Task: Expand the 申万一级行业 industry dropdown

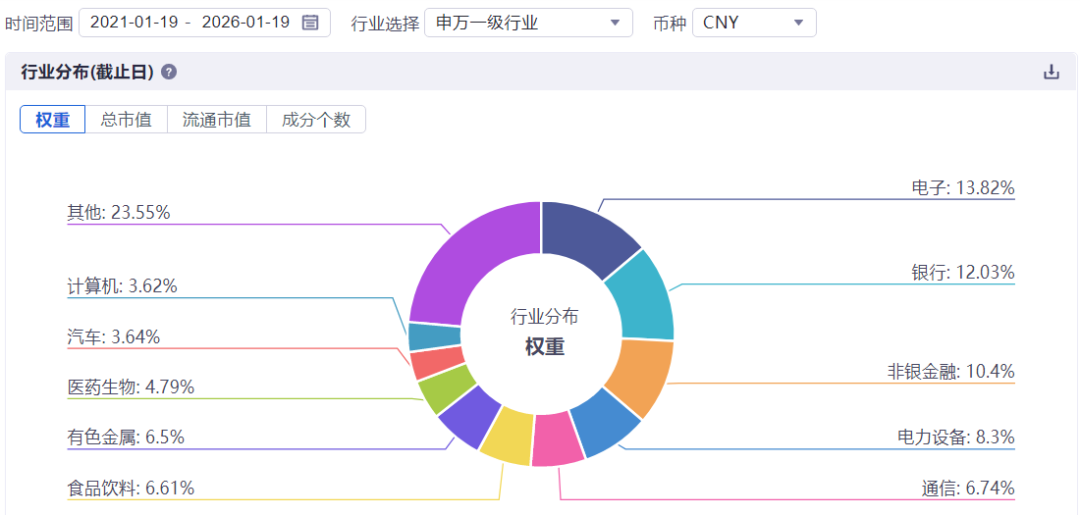Action: tap(528, 23)
